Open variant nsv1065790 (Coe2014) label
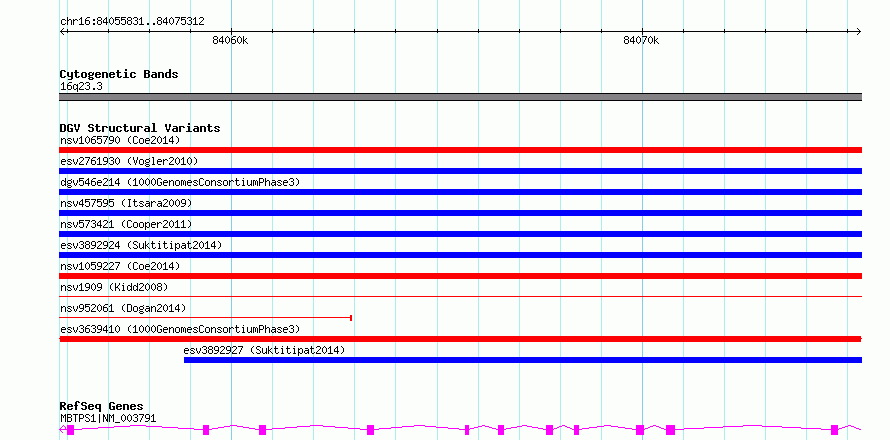The image size is (890, 440). point(120,140)
